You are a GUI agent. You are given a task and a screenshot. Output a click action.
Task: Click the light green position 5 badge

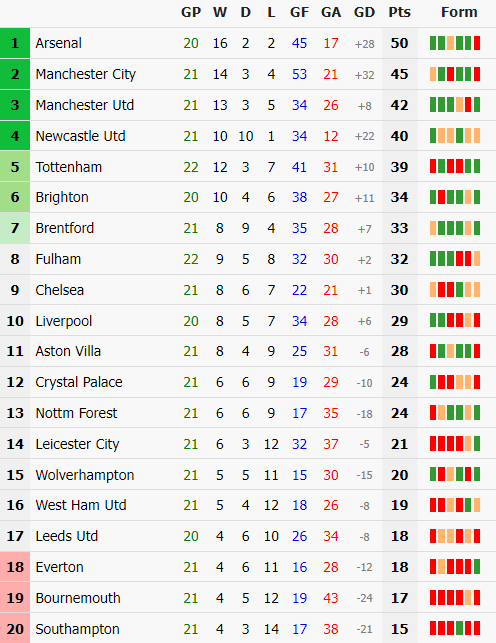15,166
